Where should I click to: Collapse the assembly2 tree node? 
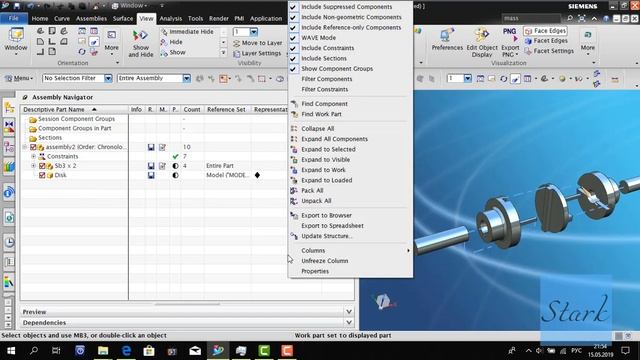(x=25, y=147)
